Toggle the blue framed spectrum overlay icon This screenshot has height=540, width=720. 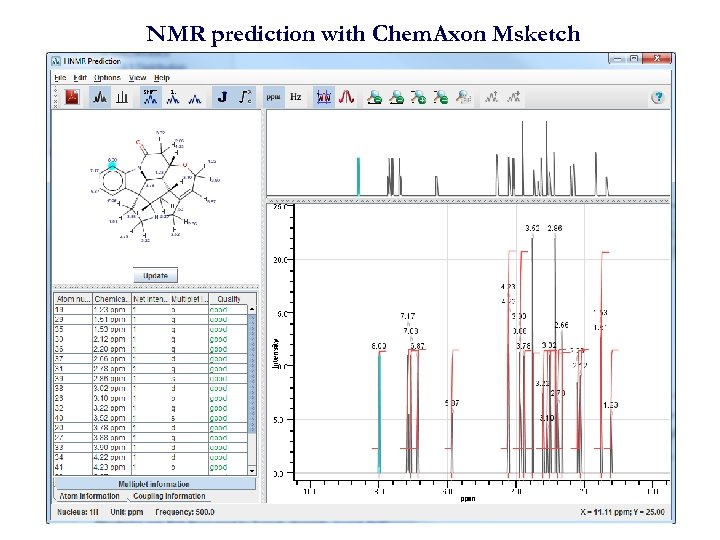324,97
